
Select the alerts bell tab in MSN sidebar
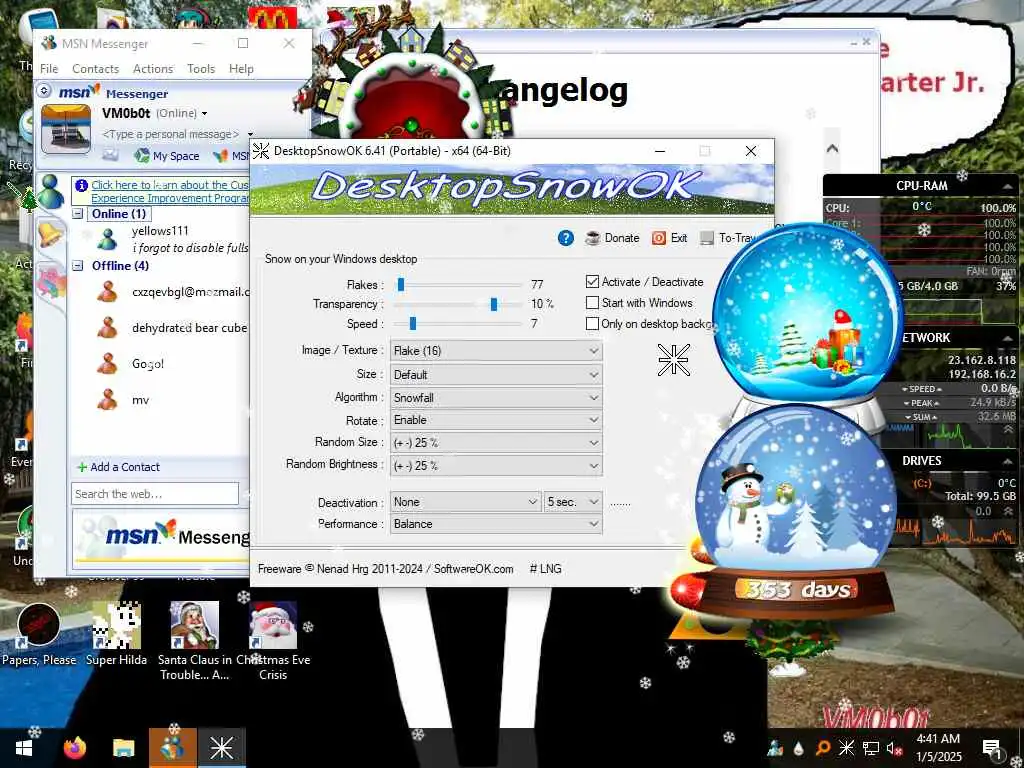point(50,234)
